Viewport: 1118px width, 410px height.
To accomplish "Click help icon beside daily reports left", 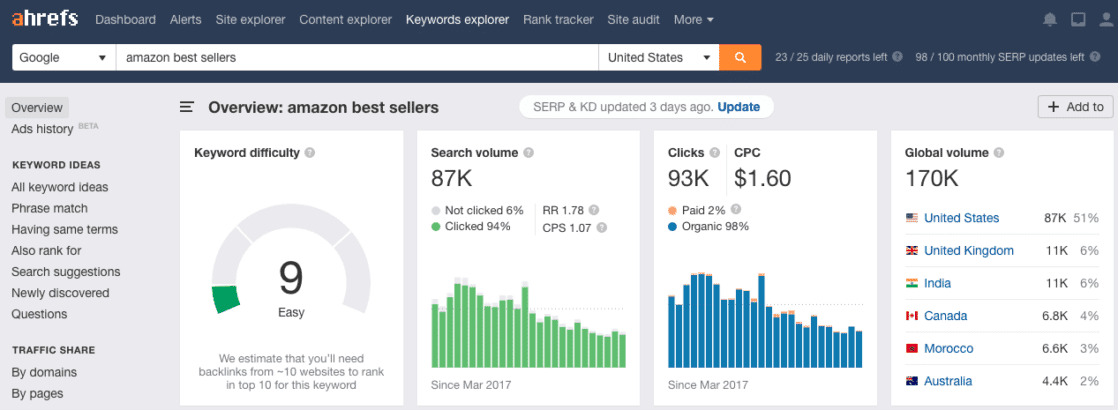I will pyautogui.click(x=897, y=57).
